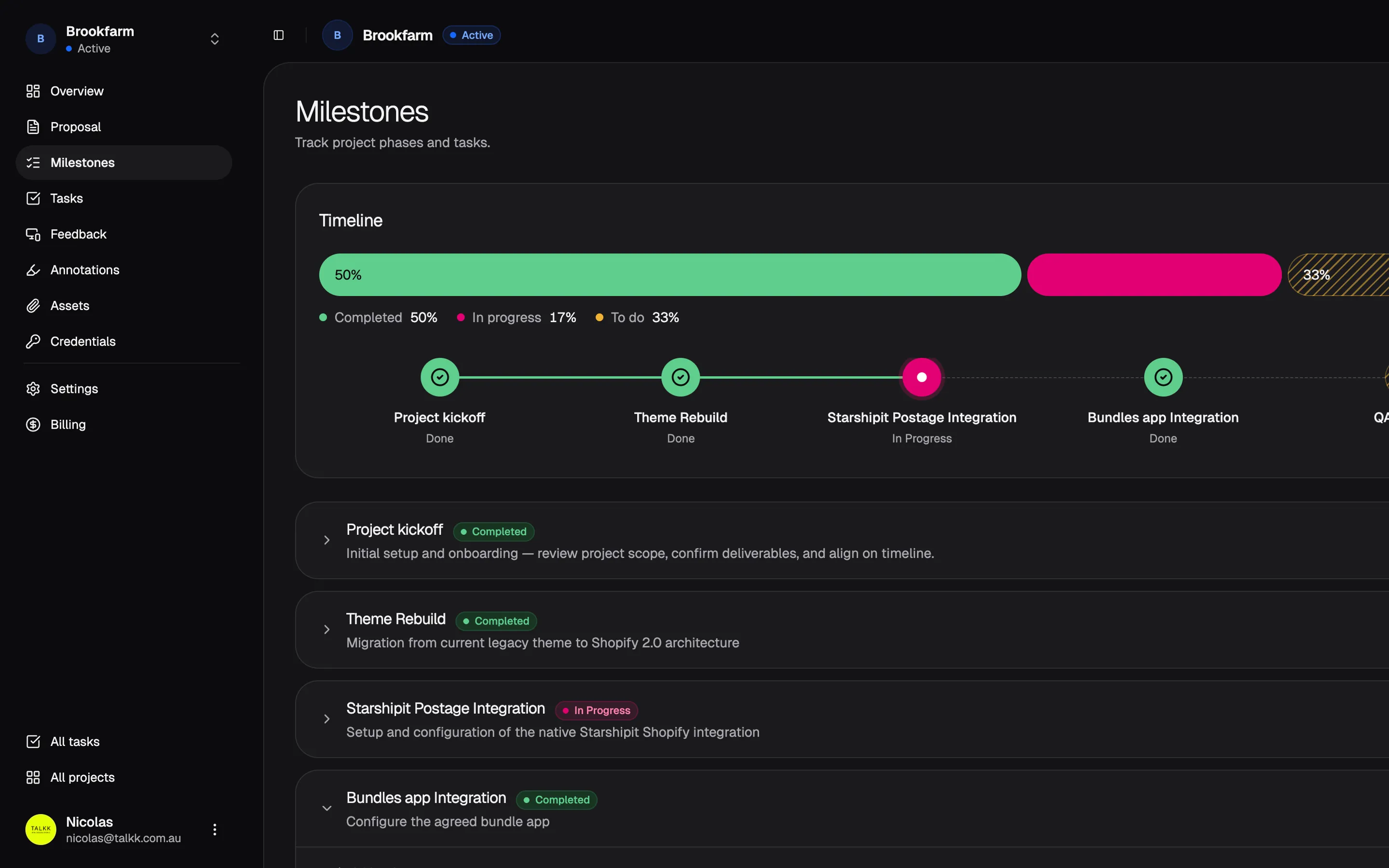Open the Feedback section
1389x868 pixels.
pyautogui.click(x=124, y=234)
